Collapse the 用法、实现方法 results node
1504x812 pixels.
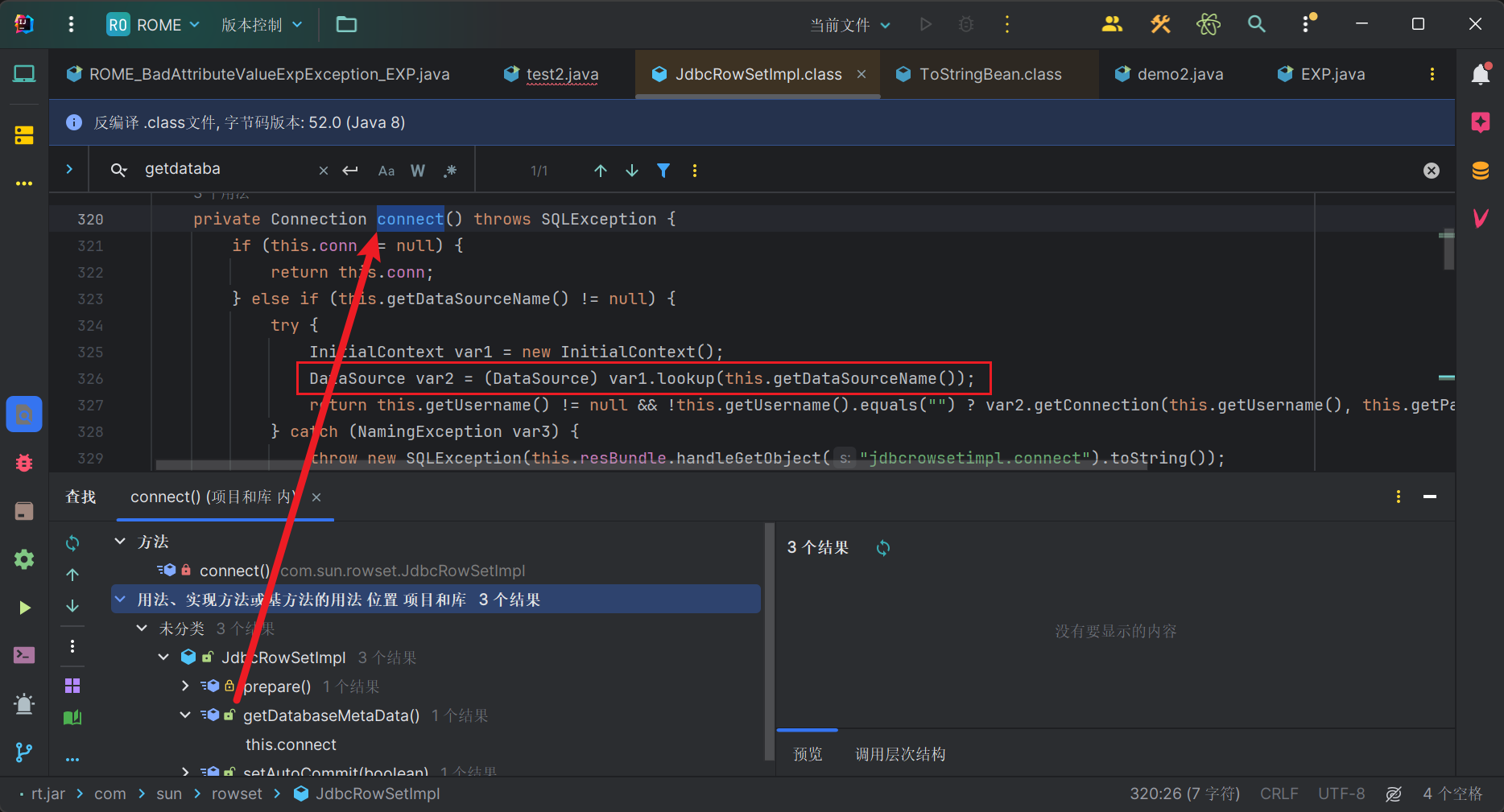pyautogui.click(x=120, y=600)
